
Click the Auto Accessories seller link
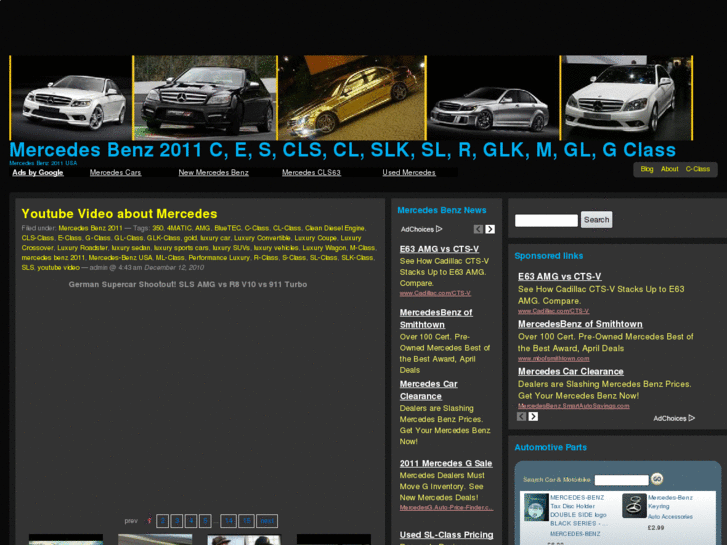[x=670, y=517]
